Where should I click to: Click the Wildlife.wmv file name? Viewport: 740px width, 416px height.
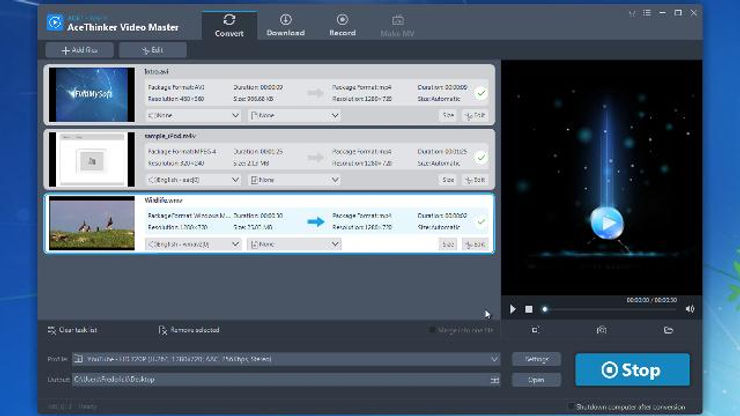(163, 200)
